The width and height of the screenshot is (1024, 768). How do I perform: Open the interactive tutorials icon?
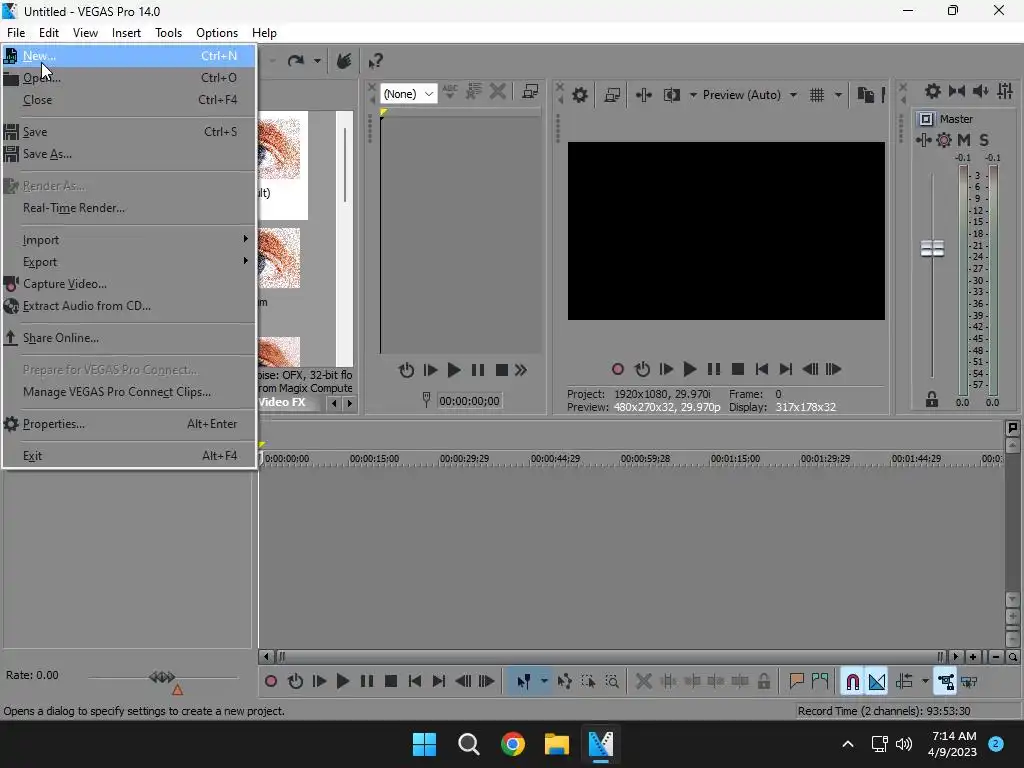344,61
